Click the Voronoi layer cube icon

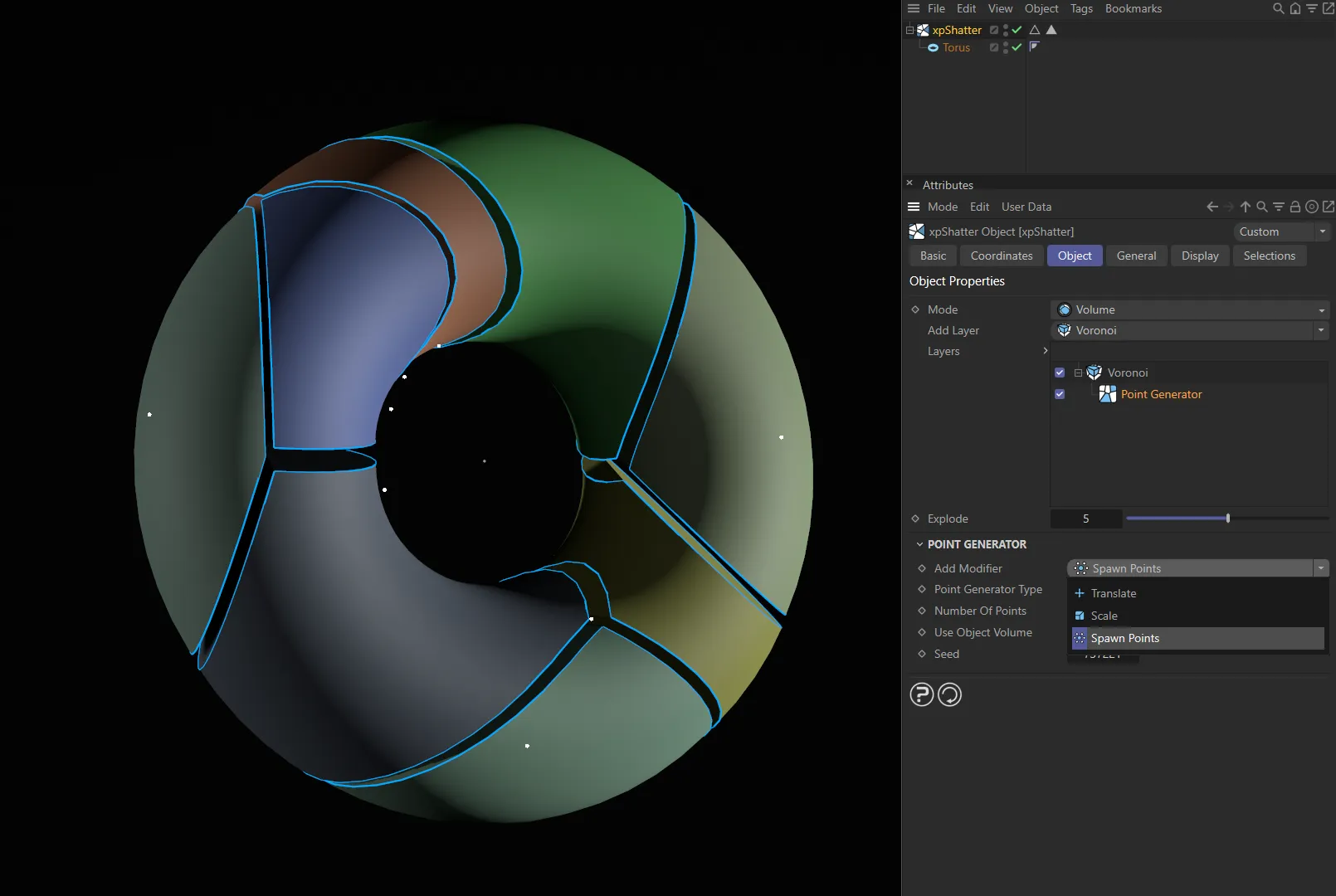tap(1094, 373)
